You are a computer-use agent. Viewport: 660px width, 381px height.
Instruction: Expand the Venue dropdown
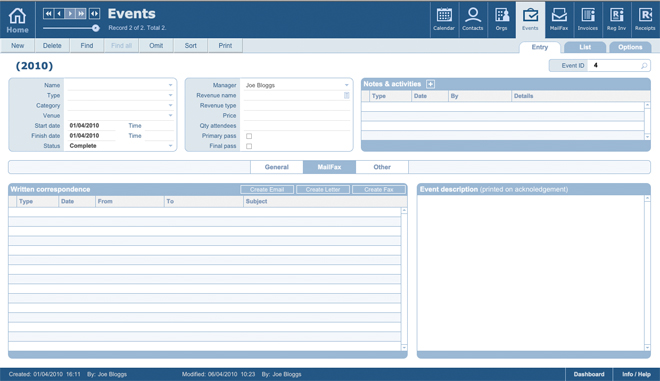pyautogui.click(x=170, y=115)
